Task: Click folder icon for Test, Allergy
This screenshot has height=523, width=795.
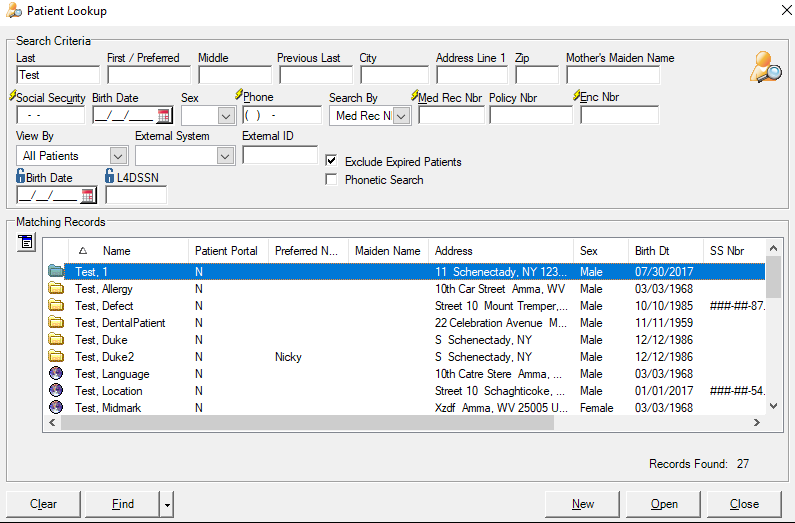Action: pyautogui.click(x=56, y=288)
